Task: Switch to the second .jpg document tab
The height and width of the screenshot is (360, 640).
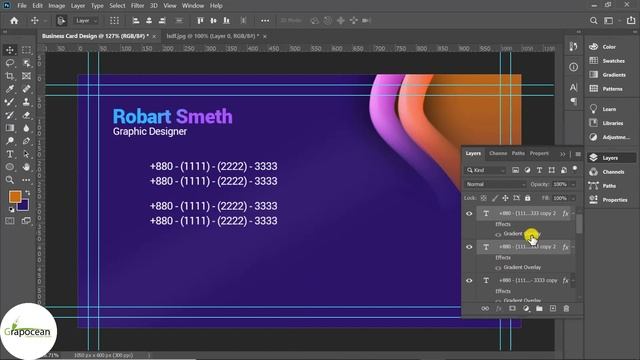Action: pyautogui.click(x=212, y=36)
